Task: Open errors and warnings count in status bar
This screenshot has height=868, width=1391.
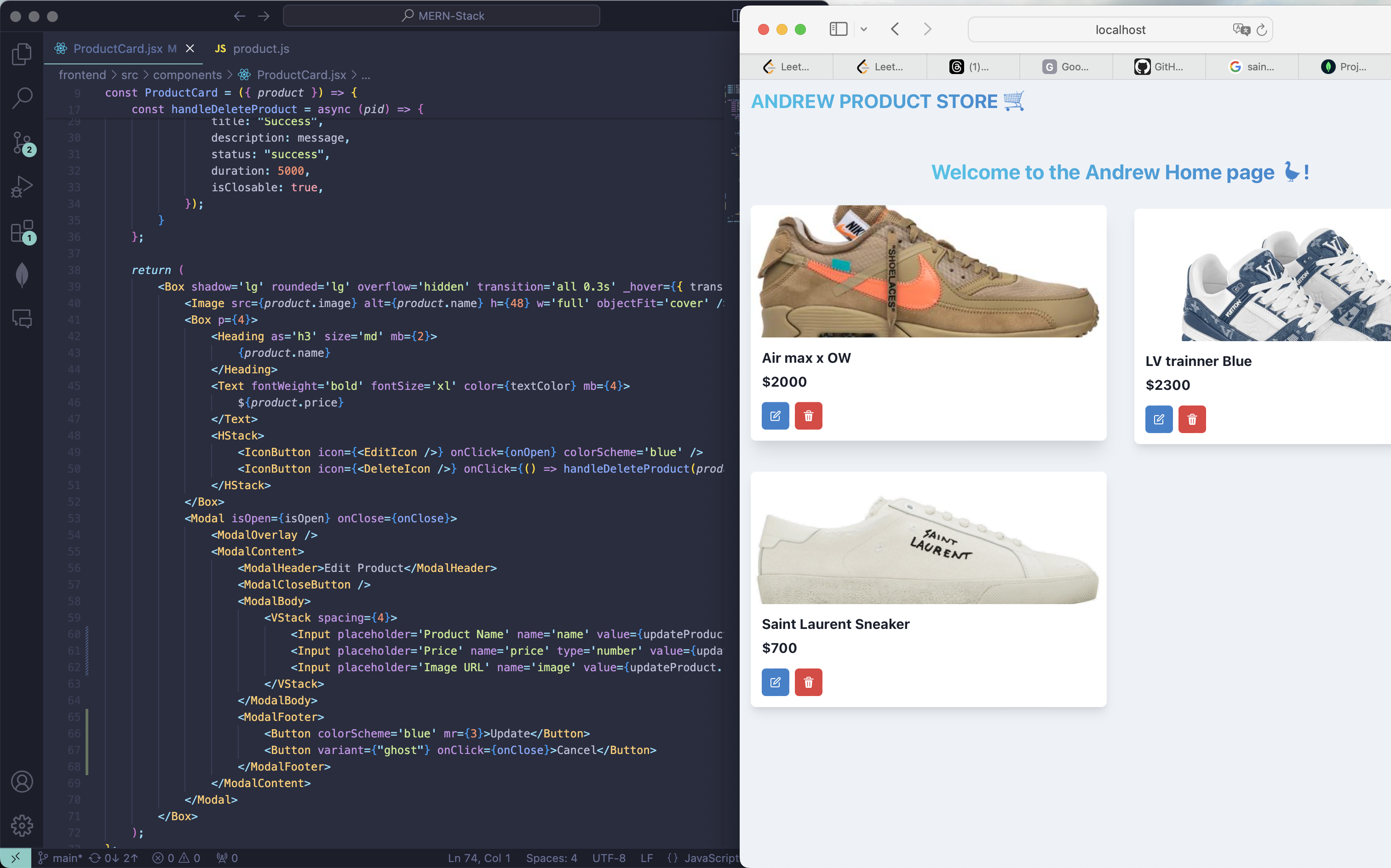Action: tap(176, 858)
